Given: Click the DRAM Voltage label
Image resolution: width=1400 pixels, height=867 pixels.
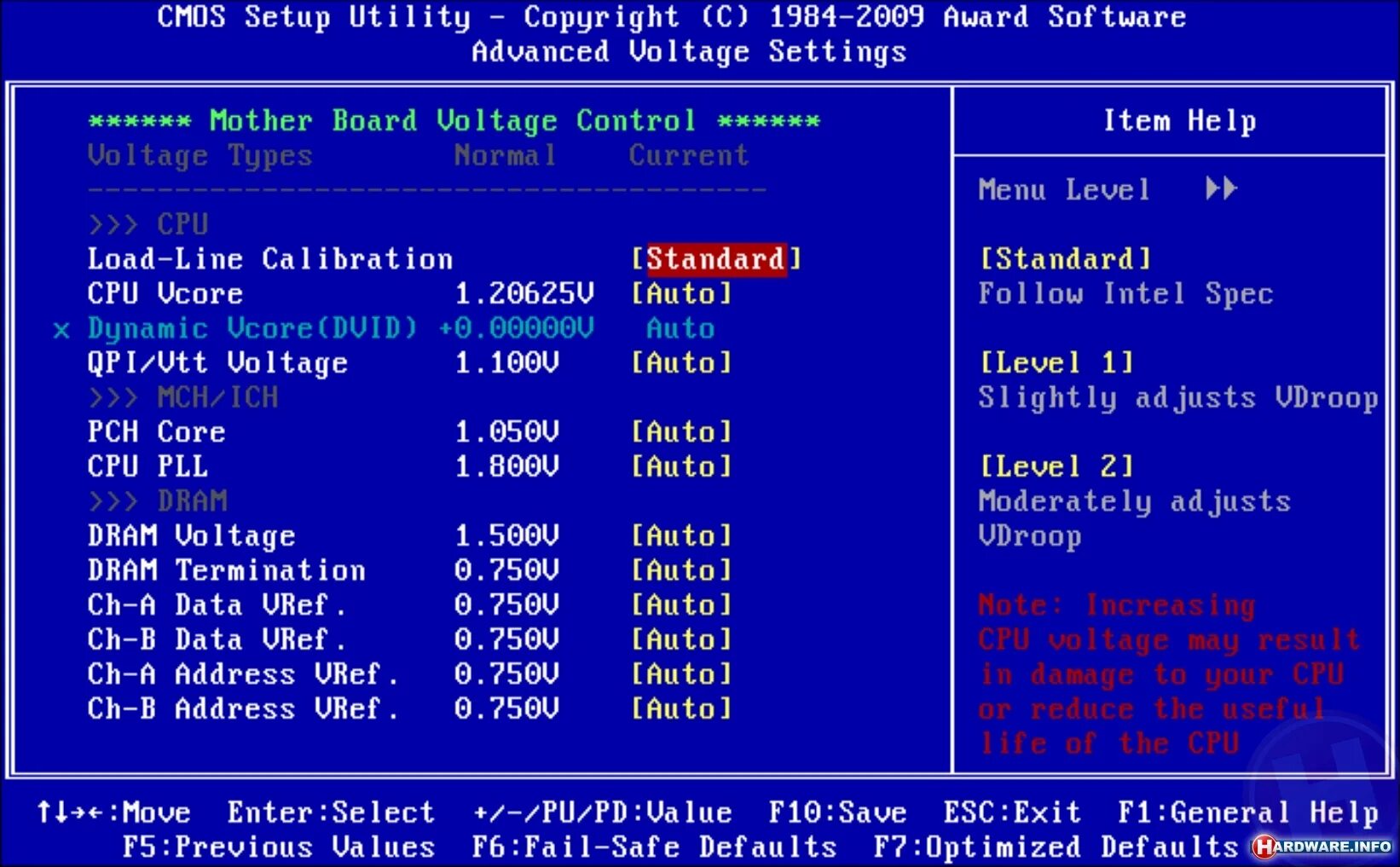Looking at the screenshot, I should click(192, 536).
